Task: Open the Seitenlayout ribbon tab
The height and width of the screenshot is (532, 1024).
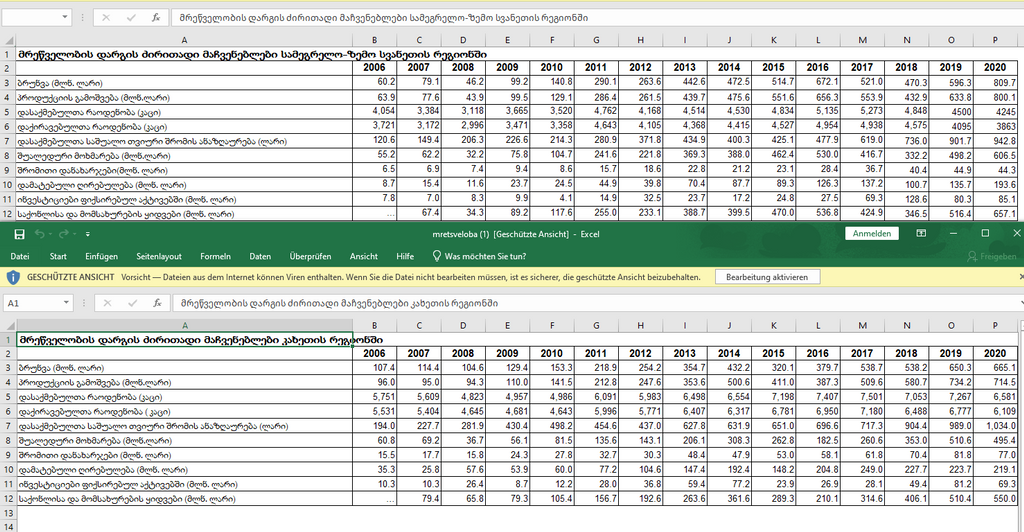Action: (159, 256)
